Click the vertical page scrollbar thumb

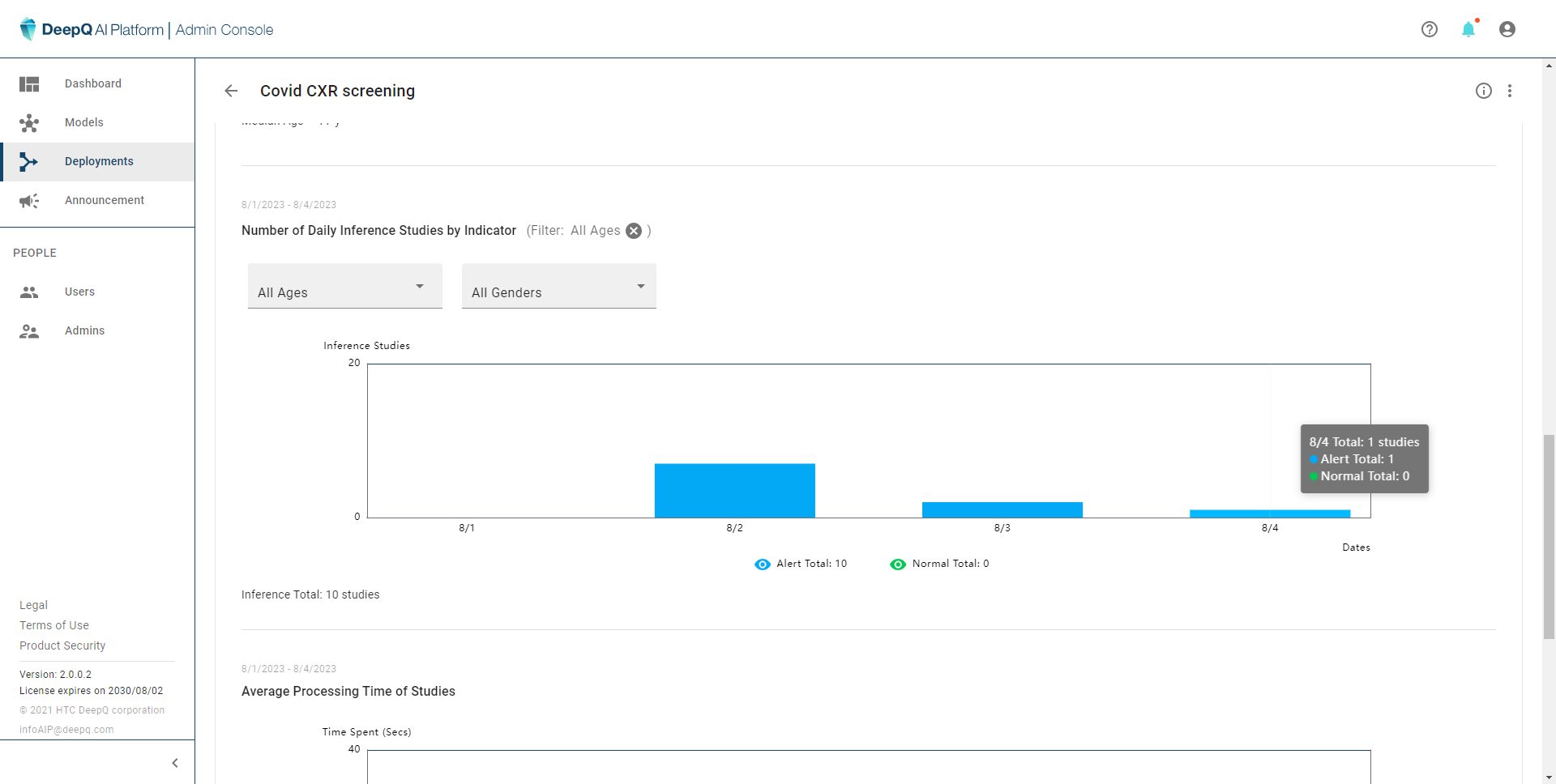1549,536
